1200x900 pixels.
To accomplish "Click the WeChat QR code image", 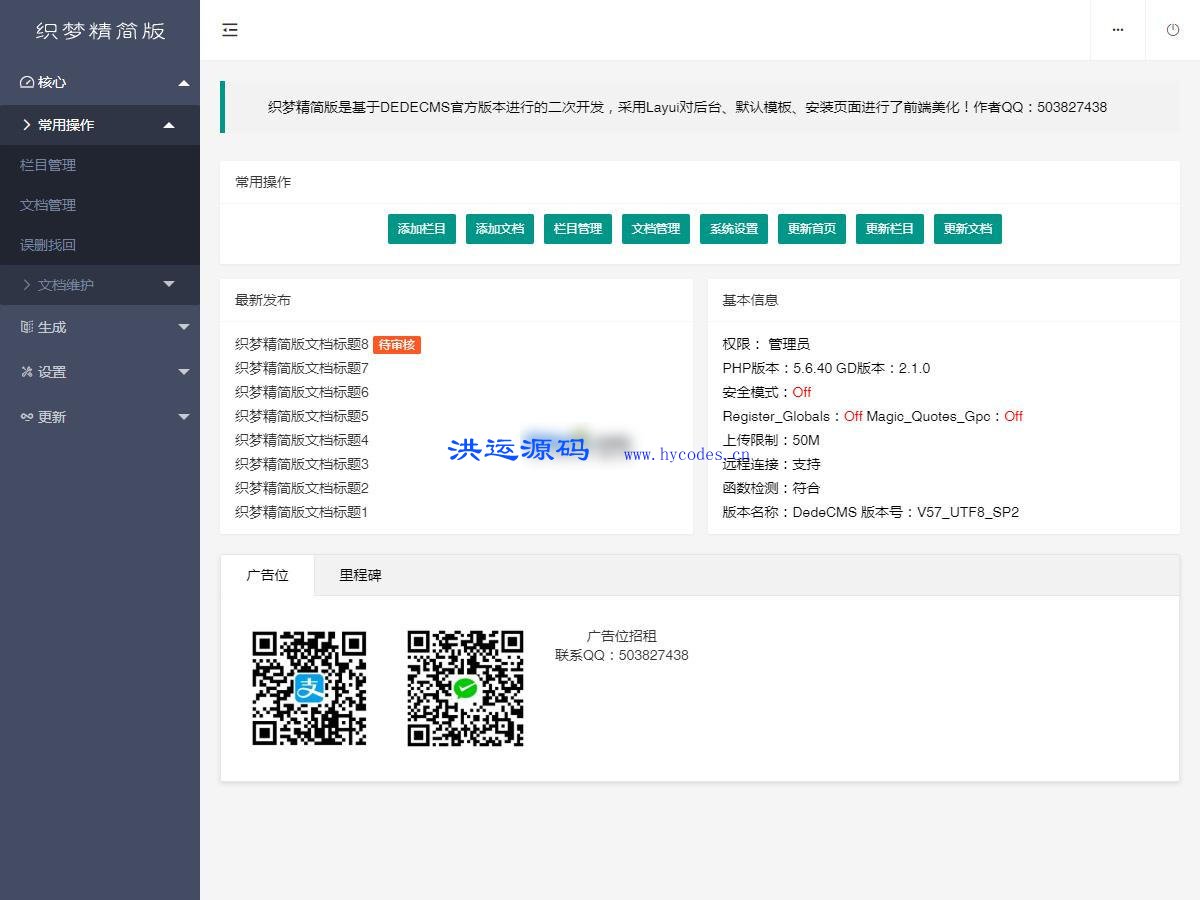I will (465, 688).
